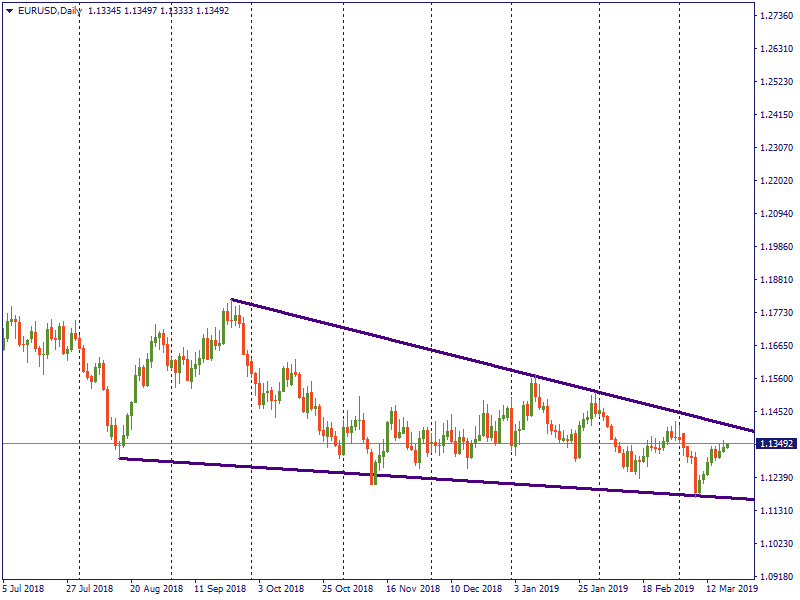
Task: Click the EURUSD,Daily chart title
Action: pyautogui.click(x=50, y=11)
